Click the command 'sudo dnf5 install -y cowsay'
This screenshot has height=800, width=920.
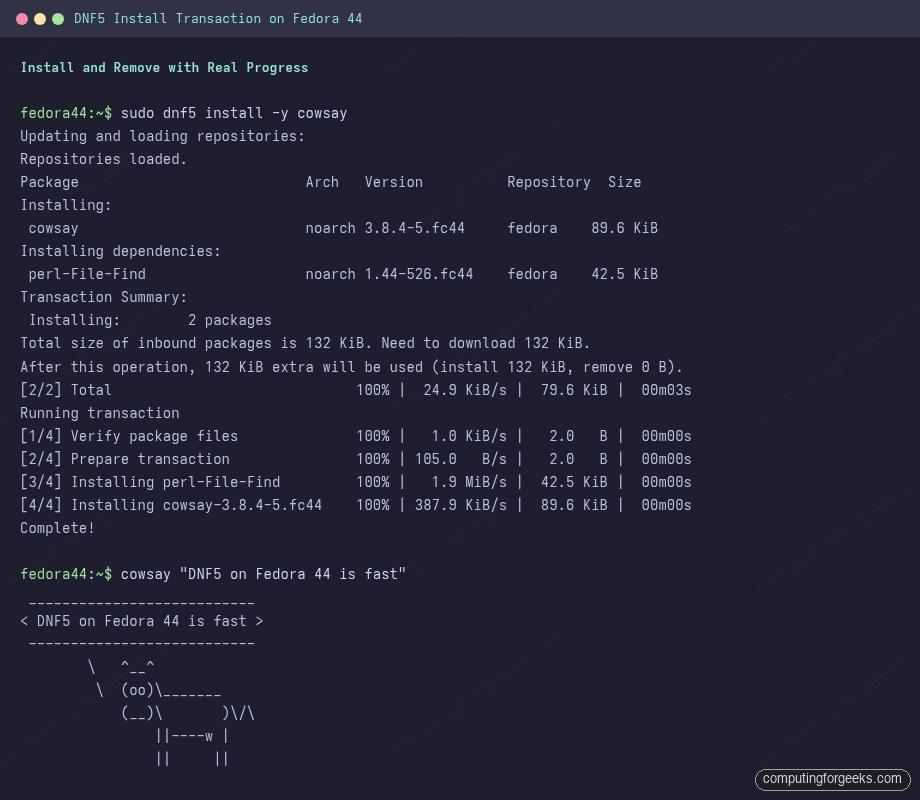(234, 113)
